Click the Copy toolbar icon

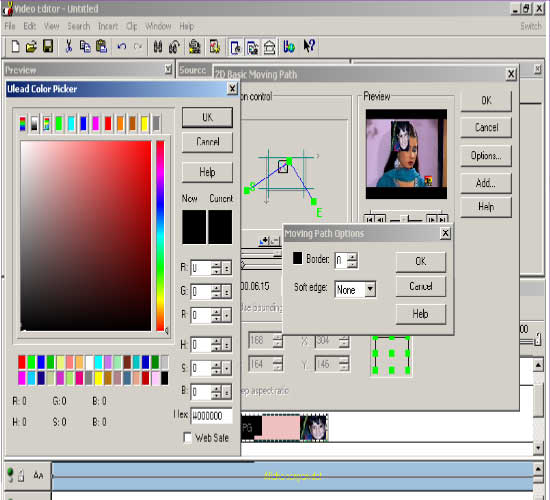85,47
